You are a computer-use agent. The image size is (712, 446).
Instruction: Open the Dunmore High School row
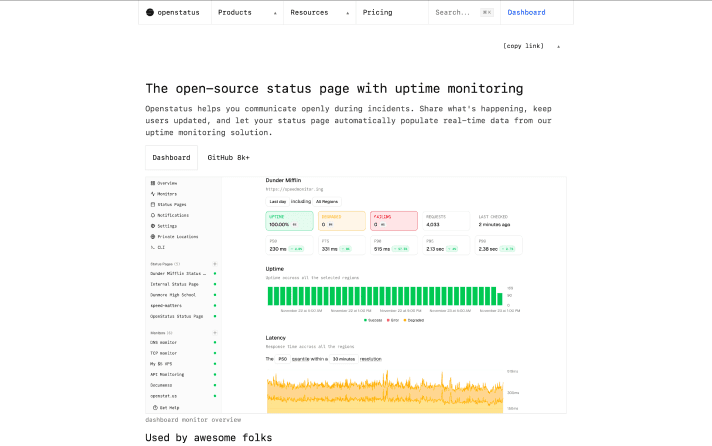coord(183,295)
